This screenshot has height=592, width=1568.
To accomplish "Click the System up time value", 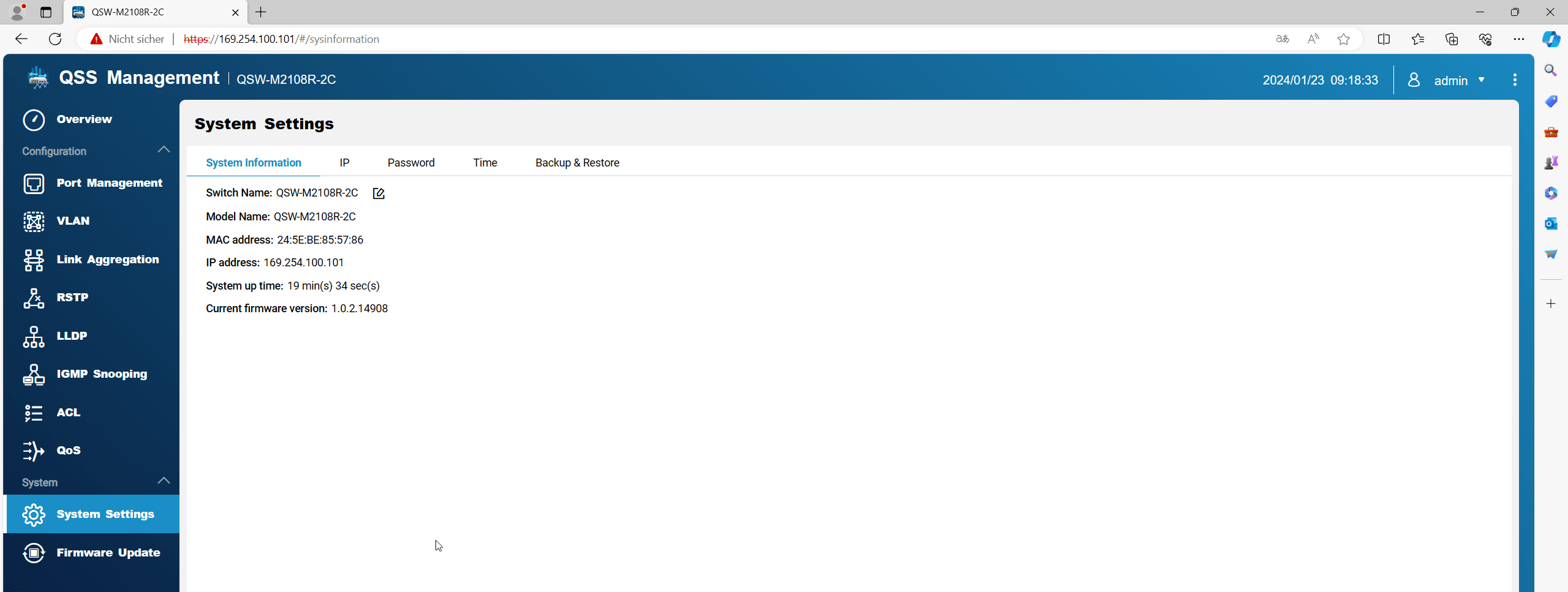I will point(334,286).
